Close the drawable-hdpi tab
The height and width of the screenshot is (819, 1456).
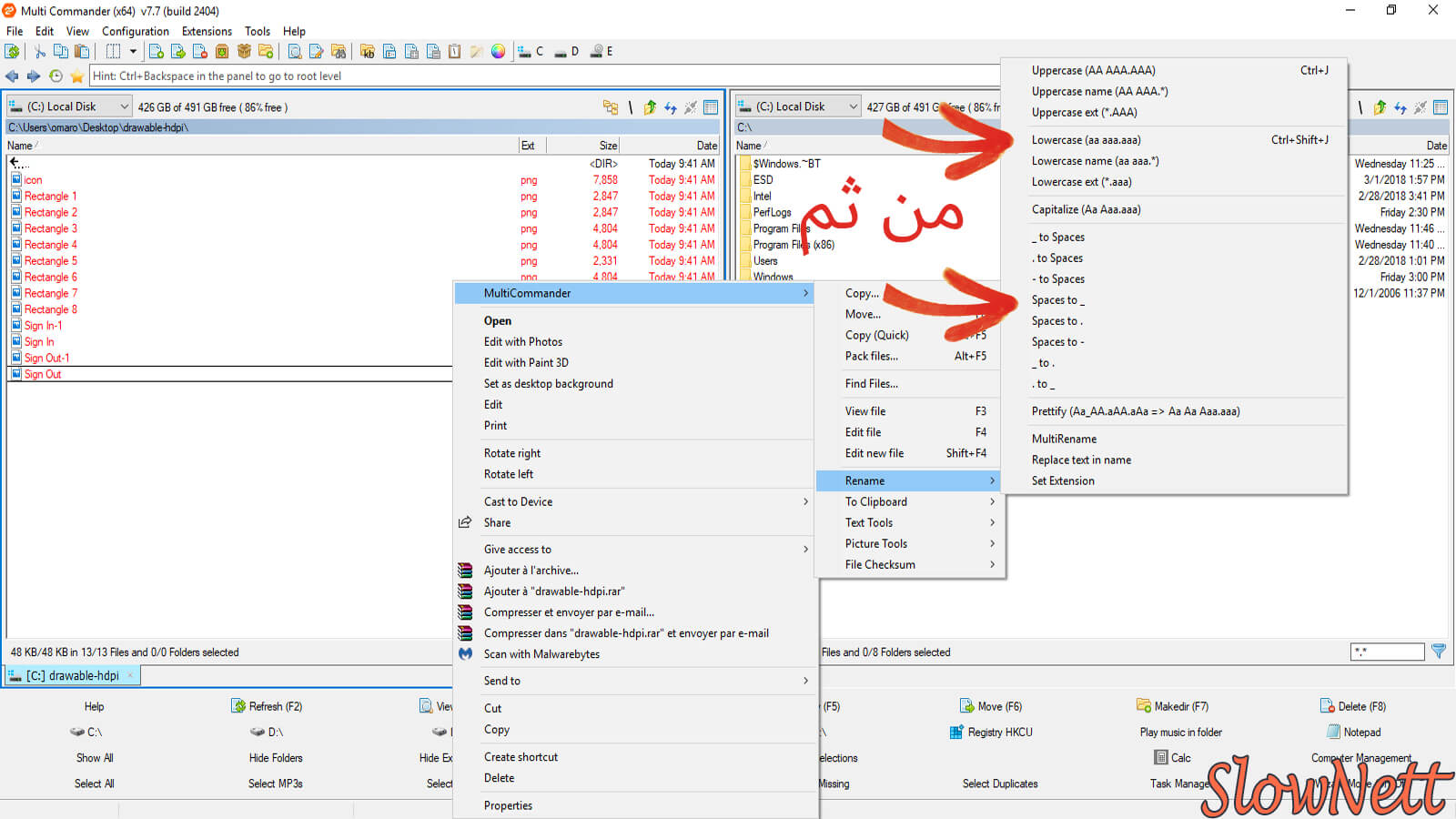pos(130,675)
